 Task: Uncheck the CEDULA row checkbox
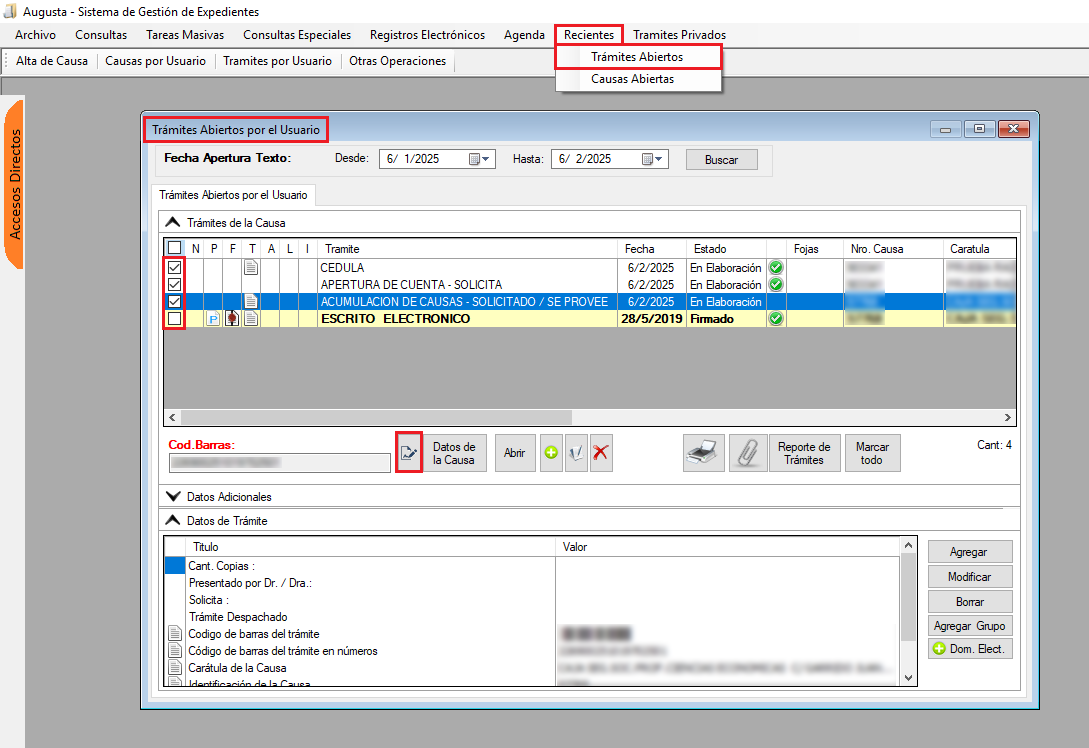pyautogui.click(x=175, y=268)
